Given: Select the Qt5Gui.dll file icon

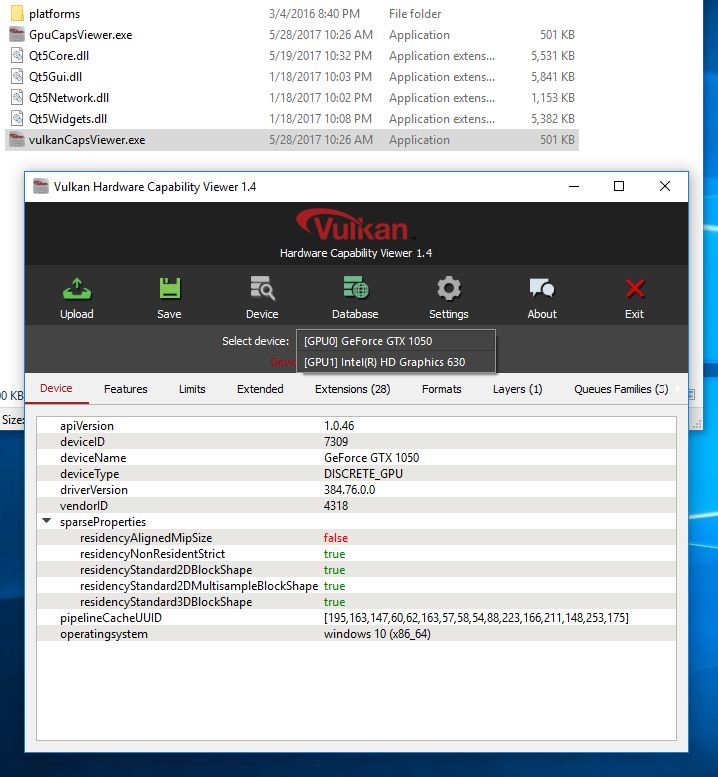Looking at the screenshot, I should click(x=17, y=76).
